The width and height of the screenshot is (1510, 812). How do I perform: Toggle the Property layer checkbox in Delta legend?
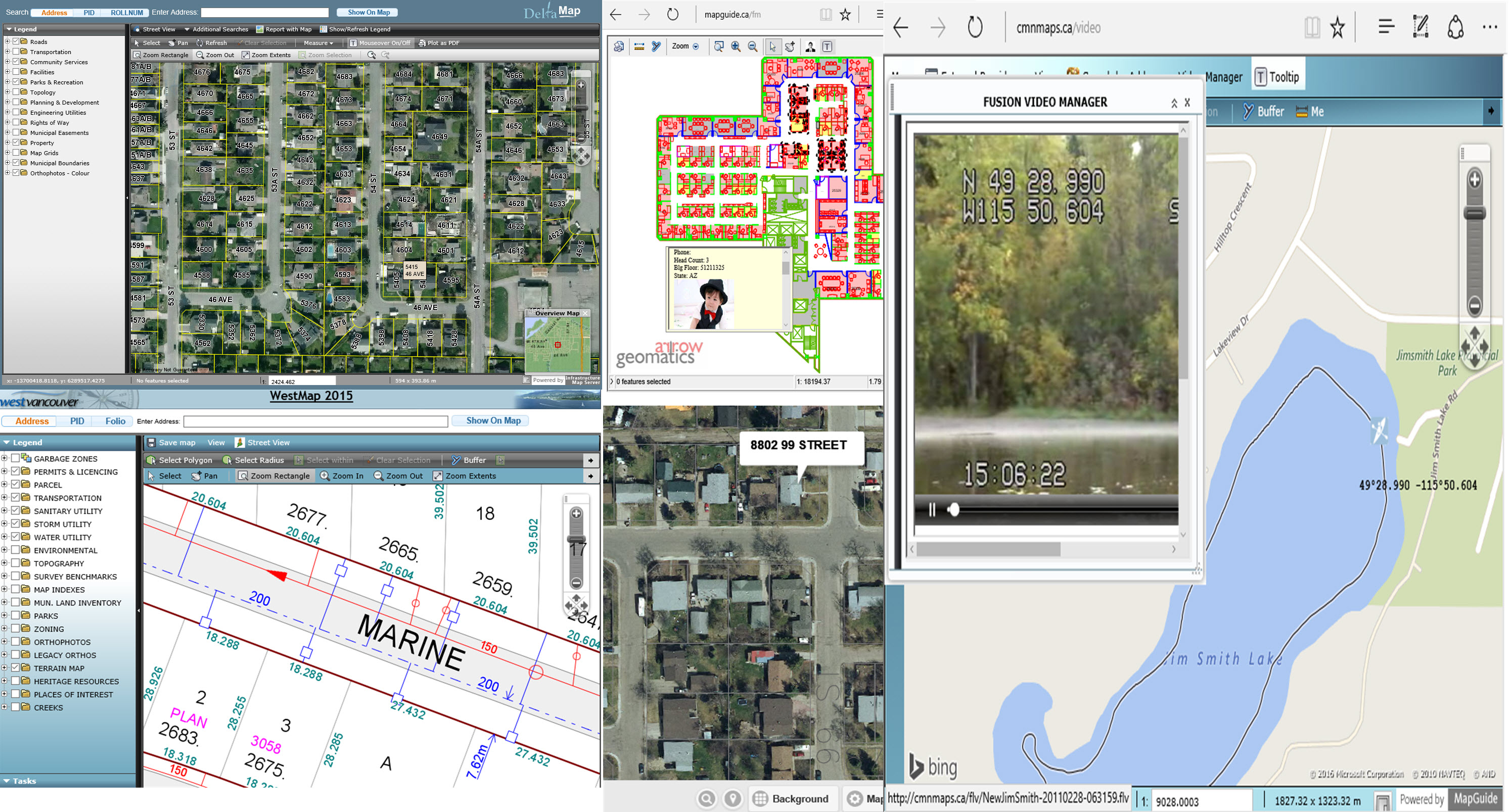(x=16, y=142)
